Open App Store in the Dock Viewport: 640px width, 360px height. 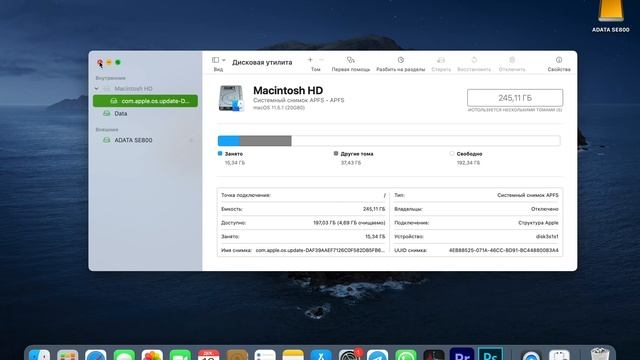[321, 355]
